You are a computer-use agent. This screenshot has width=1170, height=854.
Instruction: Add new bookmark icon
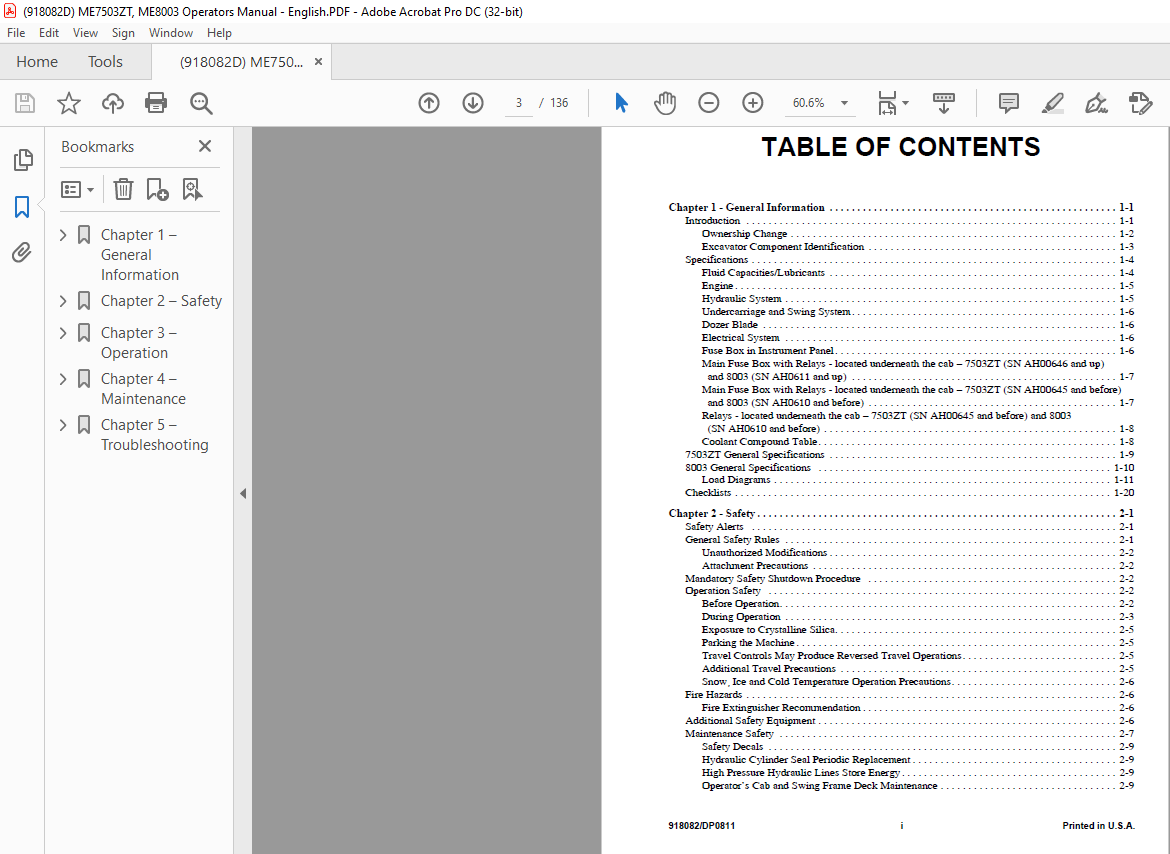click(157, 189)
